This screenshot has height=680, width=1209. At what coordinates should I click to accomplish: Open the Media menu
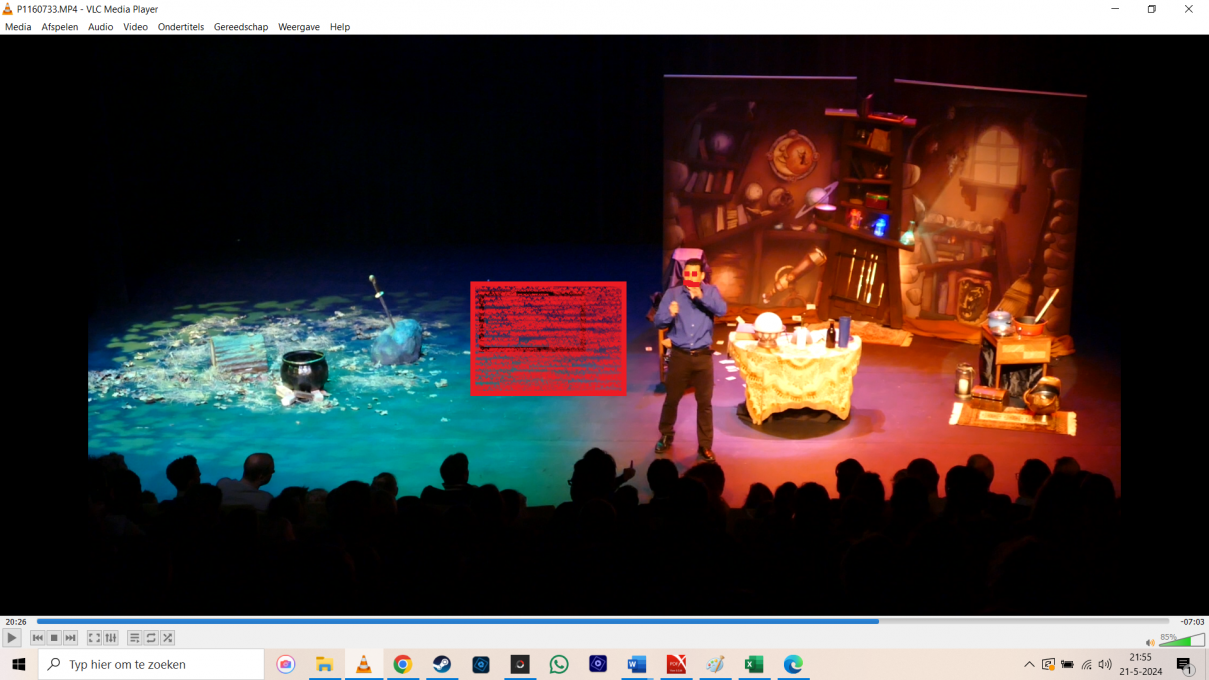coord(18,27)
